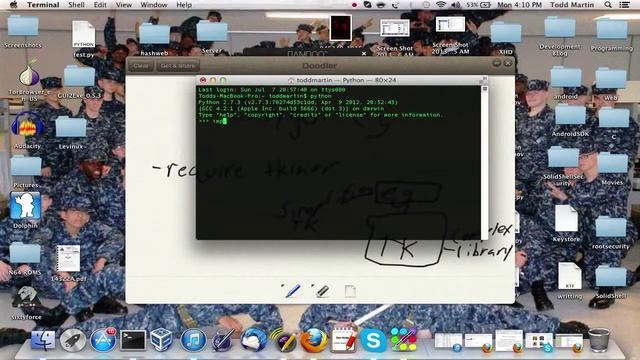640x360 pixels.
Task: Click the Python prompt line in Terminal
Action: coord(212,121)
